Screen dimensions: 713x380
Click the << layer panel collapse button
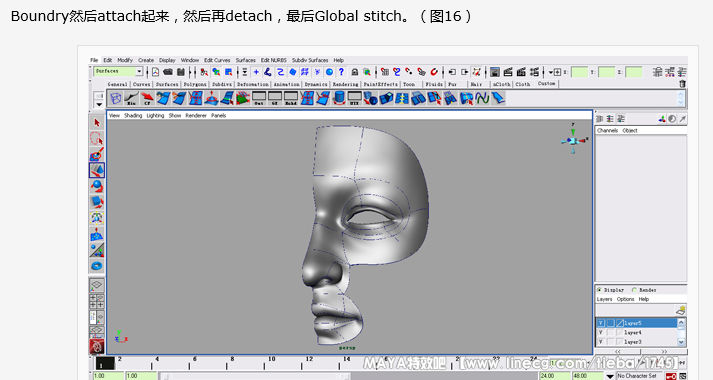(x=618, y=351)
